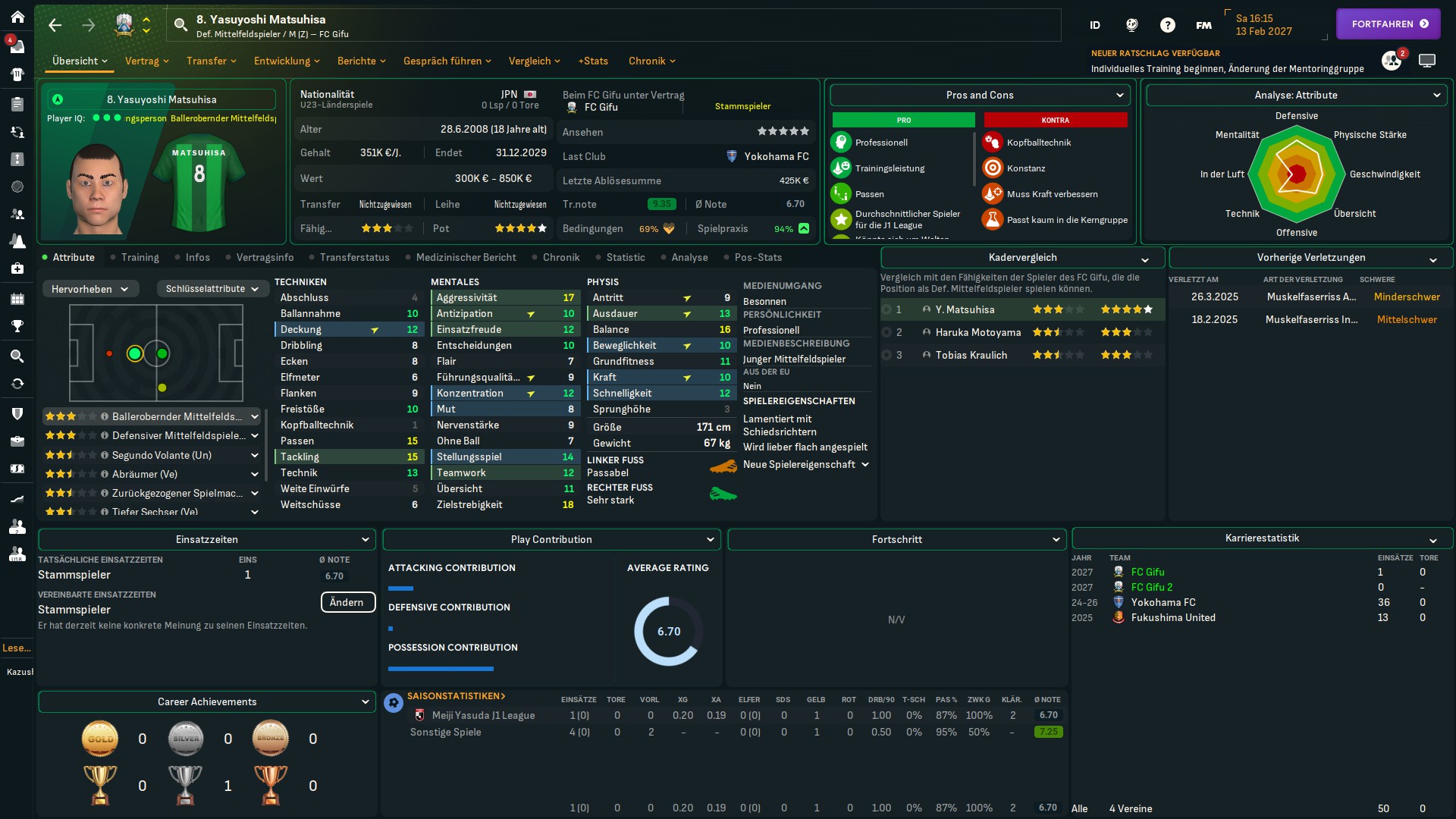The image size is (1456, 819).
Task: Open the Home icon in sidebar
Action: pos(17,17)
